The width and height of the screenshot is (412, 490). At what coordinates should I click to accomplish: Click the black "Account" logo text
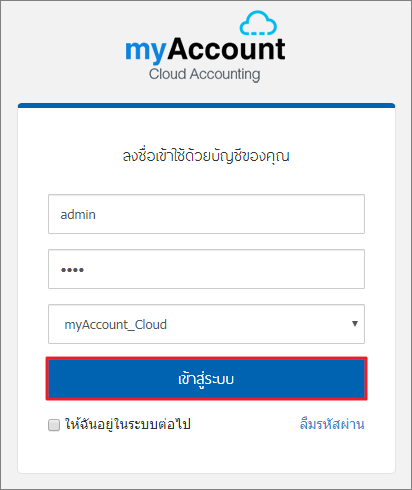(x=226, y=49)
